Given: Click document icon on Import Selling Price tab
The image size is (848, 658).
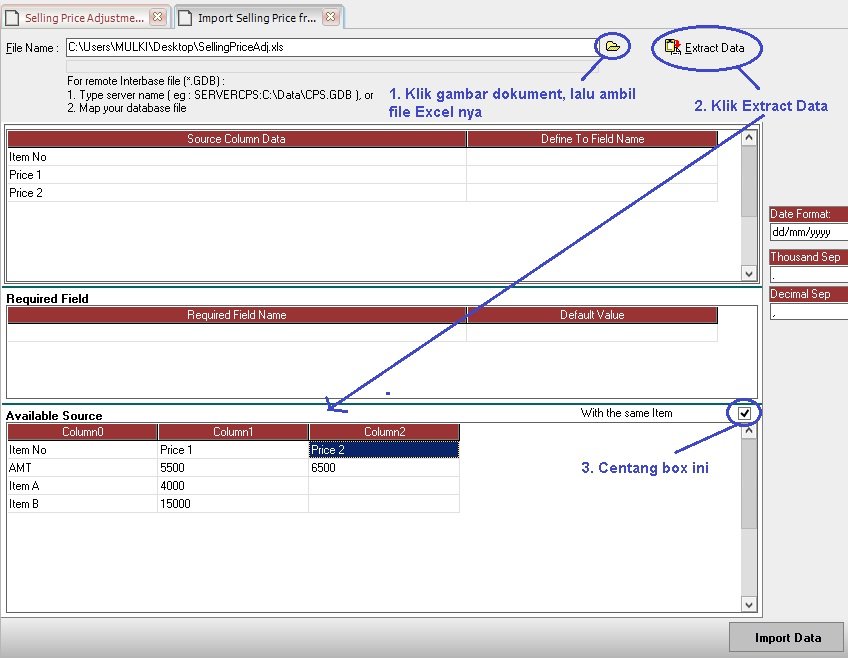Looking at the screenshot, I should [x=185, y=18].
